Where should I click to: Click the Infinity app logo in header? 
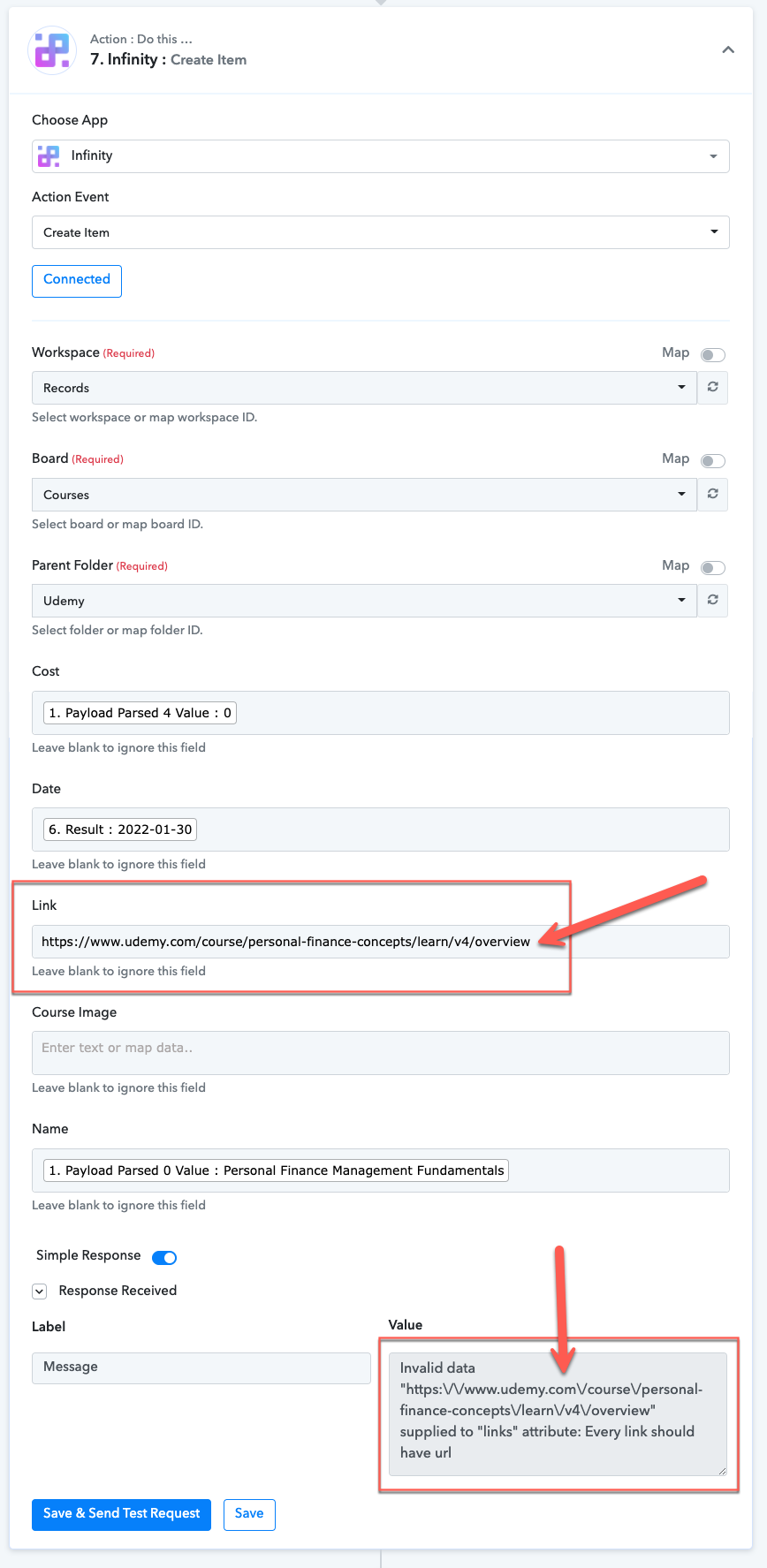point(52,50)
